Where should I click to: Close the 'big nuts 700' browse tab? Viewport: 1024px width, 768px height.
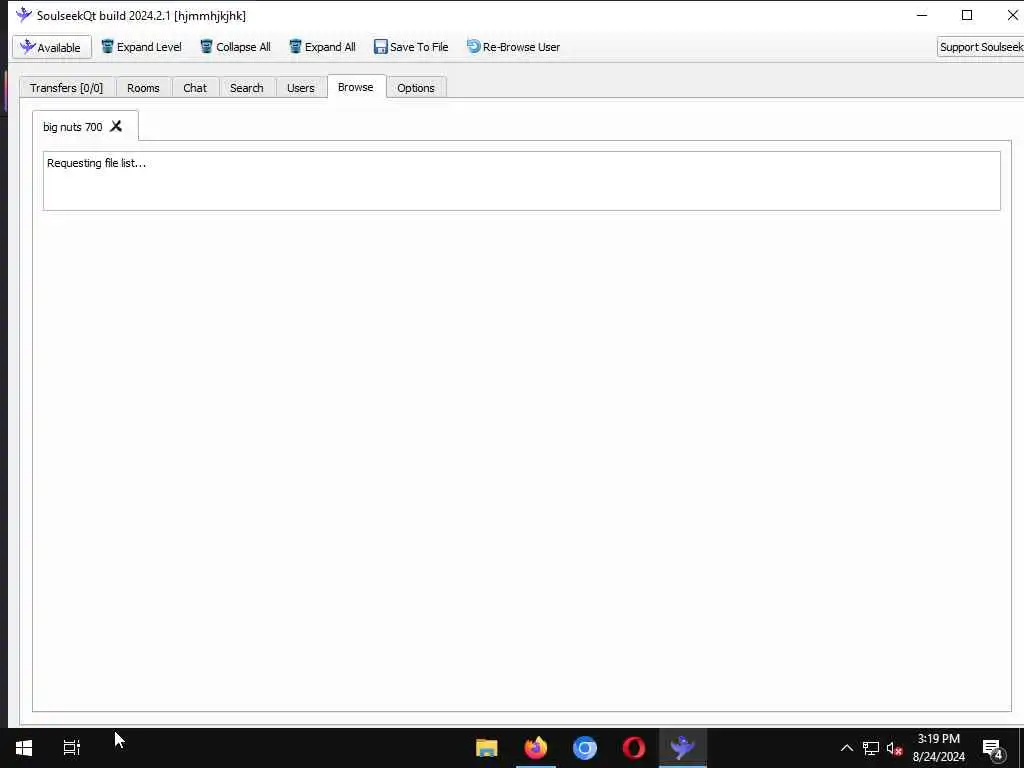(116, 126)
